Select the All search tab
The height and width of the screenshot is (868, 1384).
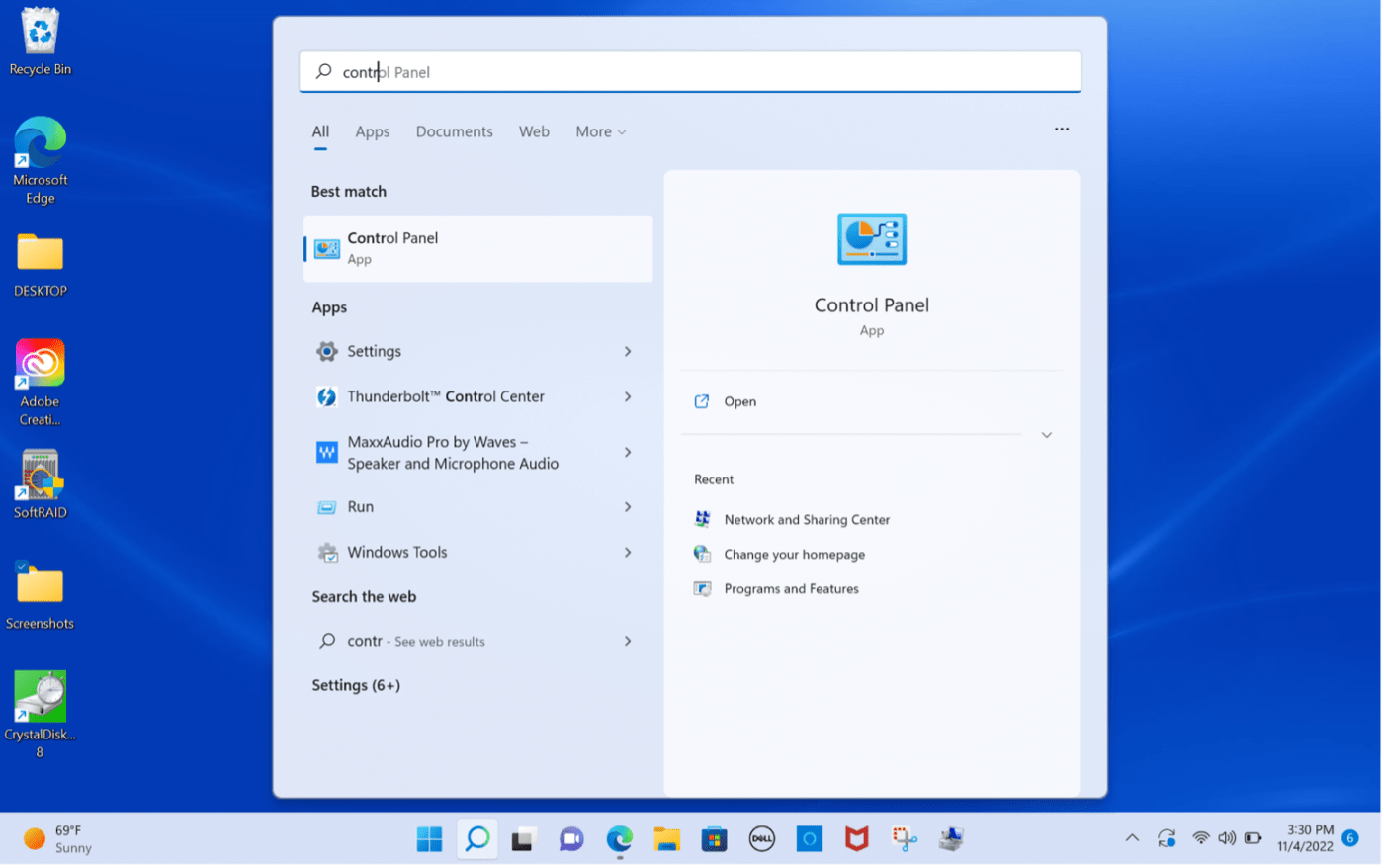click(x=321, y=132)
